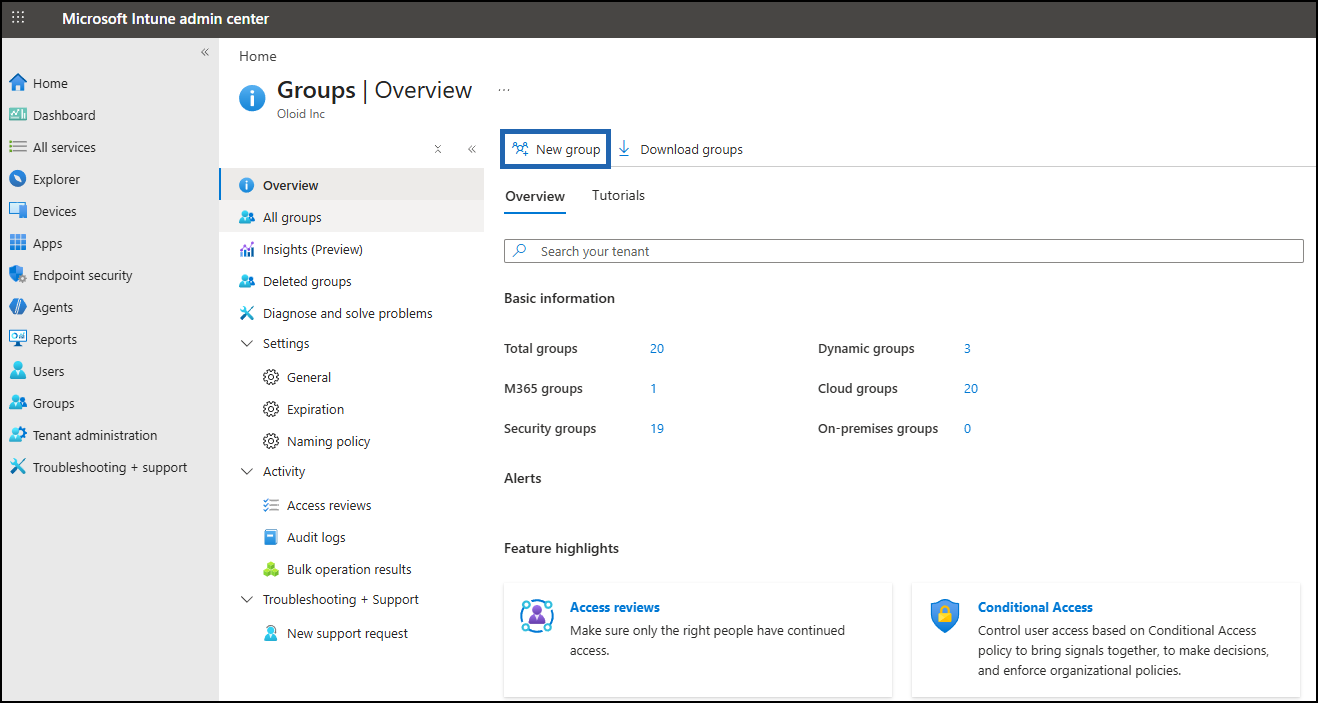This screenshot has height=703, width=1318.
Task: Open Explorer icon in left navigation
Action: 17,179
